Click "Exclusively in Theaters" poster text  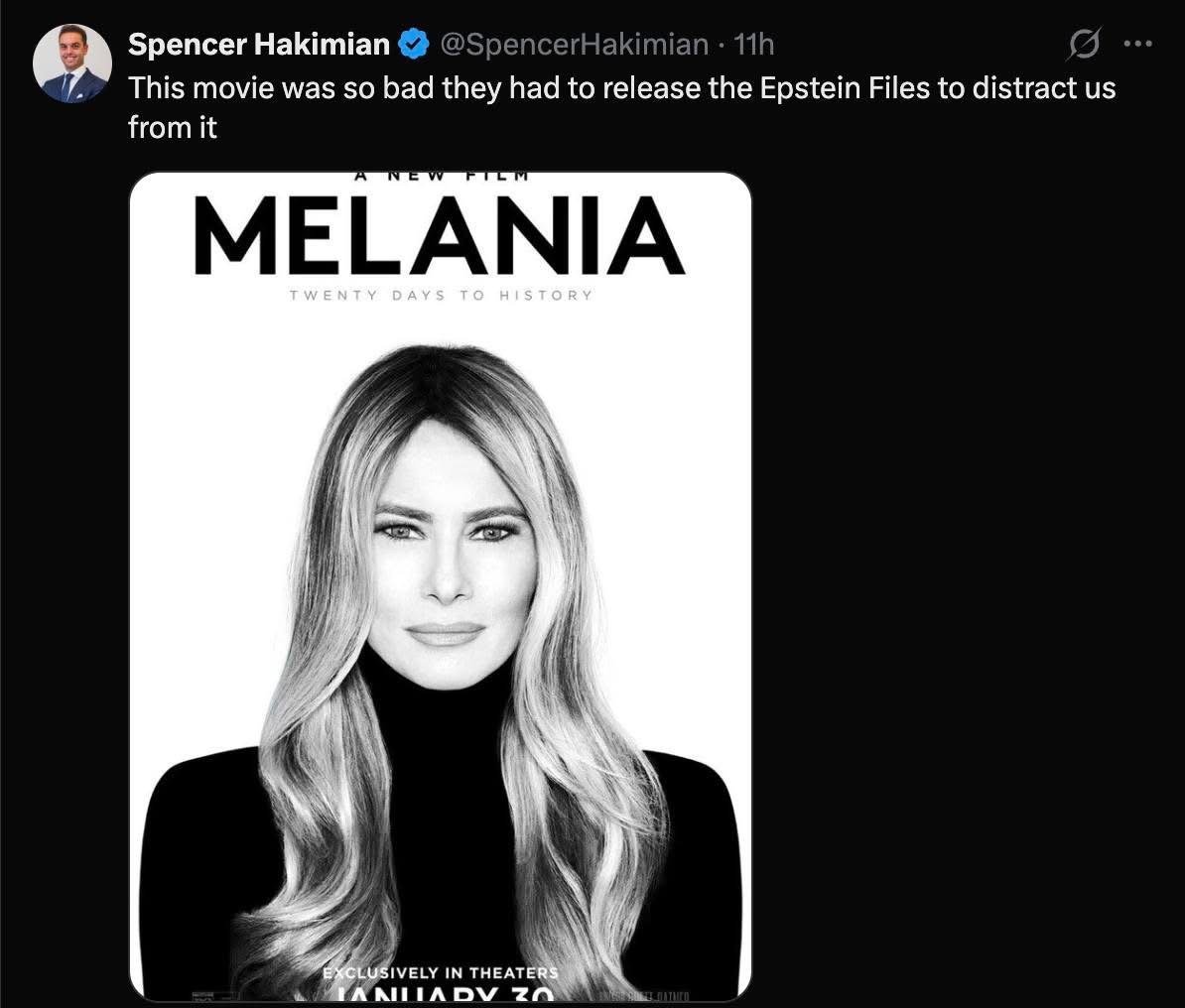point(440,973)
